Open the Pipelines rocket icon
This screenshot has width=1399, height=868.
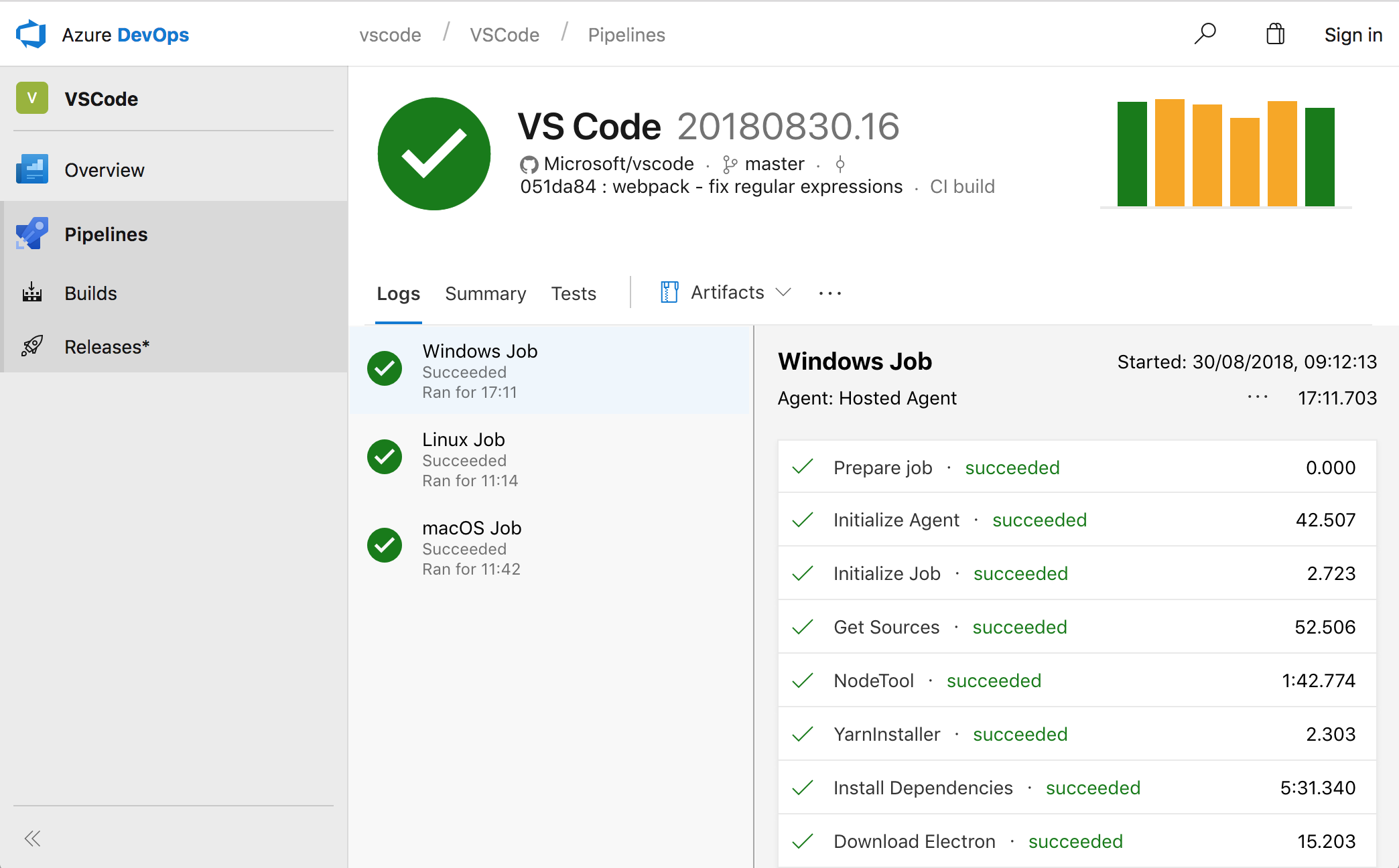tap(31, 234)
